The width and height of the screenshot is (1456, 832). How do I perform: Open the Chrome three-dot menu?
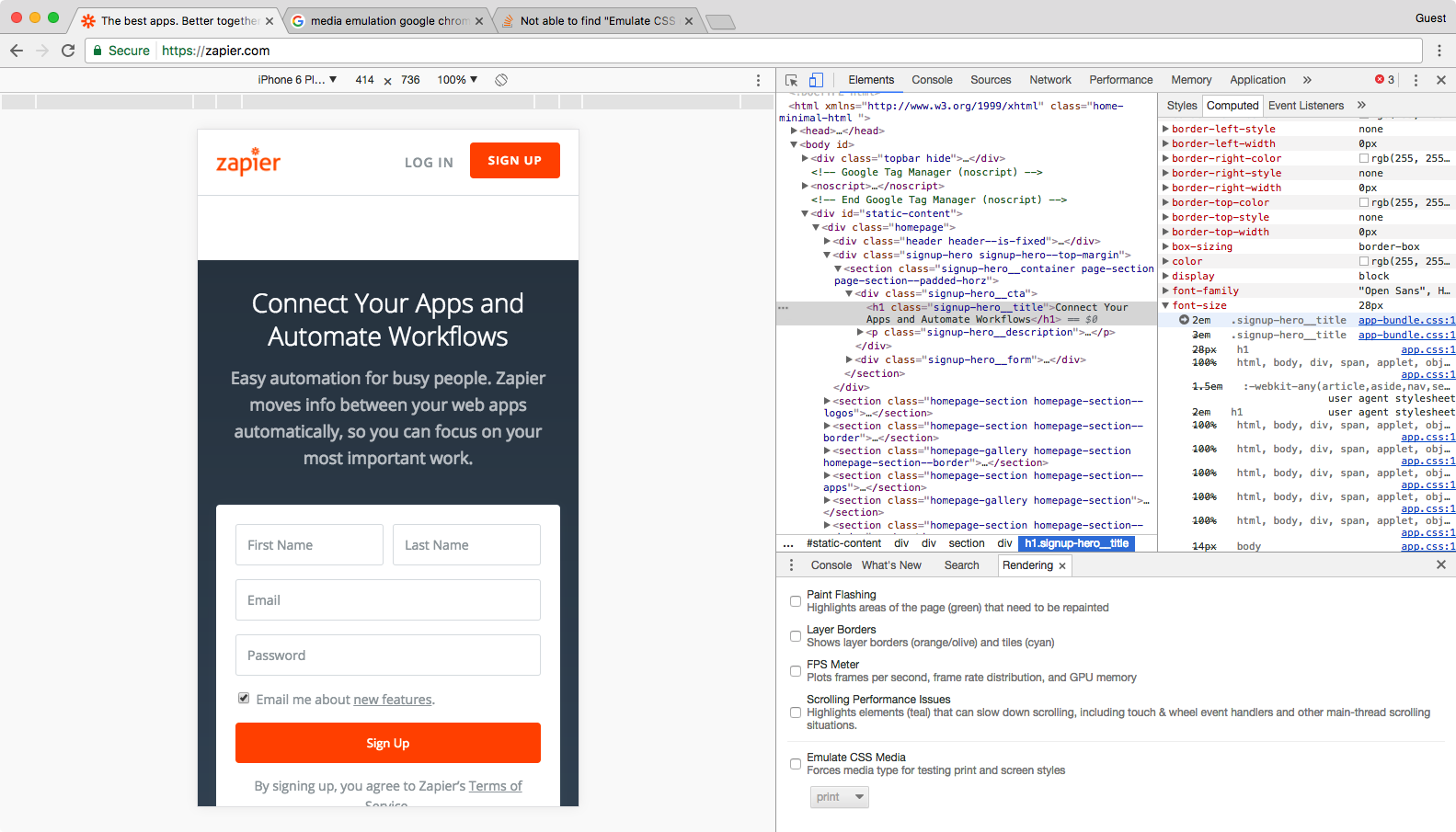[1439, 51]
